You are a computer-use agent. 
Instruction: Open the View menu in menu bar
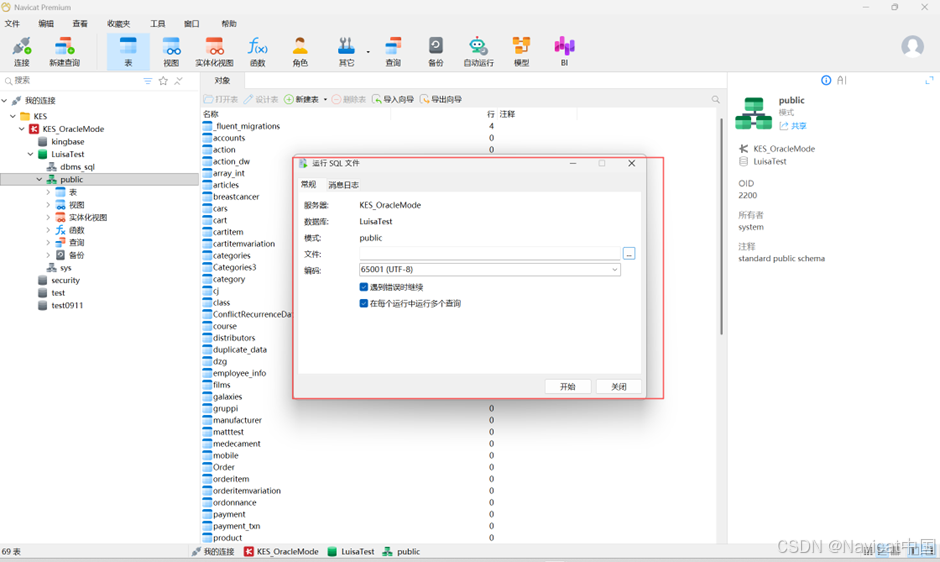[80, 23]
